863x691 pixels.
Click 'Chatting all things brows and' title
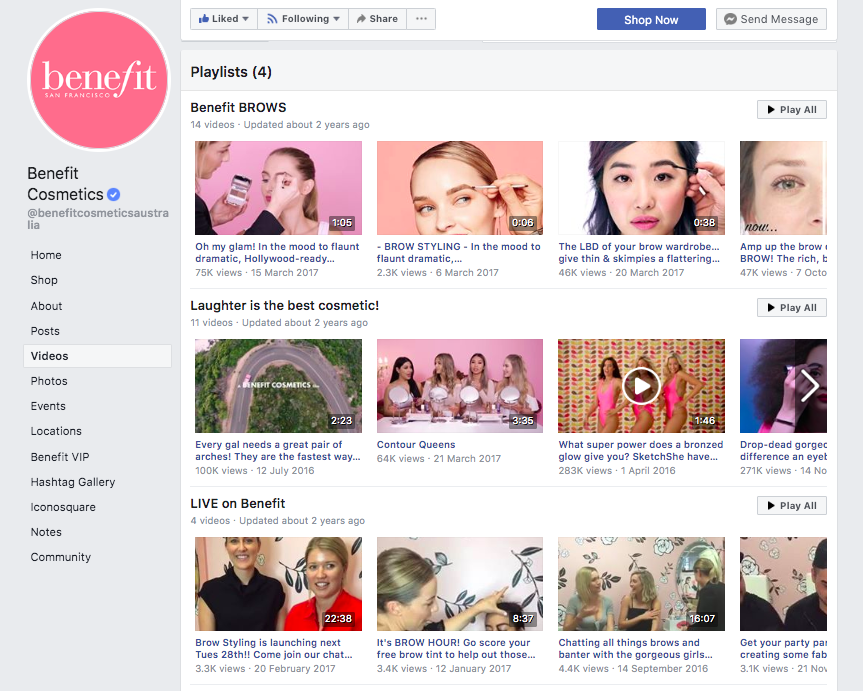click(636, 649)
